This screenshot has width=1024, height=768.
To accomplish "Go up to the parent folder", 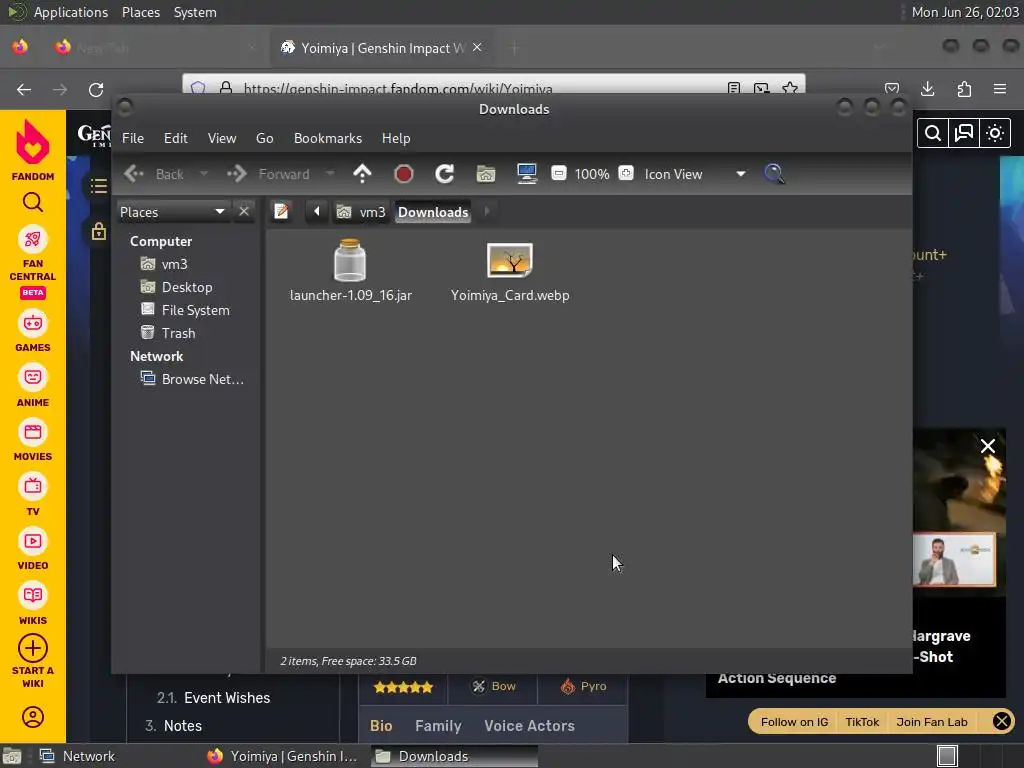I will click(362, 174).
